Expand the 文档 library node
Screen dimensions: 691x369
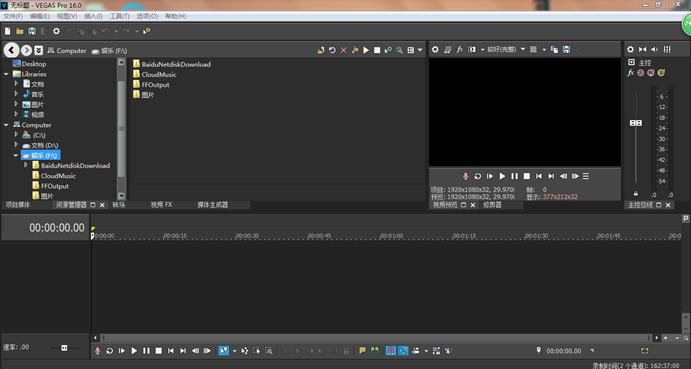[x=16, y=83]
